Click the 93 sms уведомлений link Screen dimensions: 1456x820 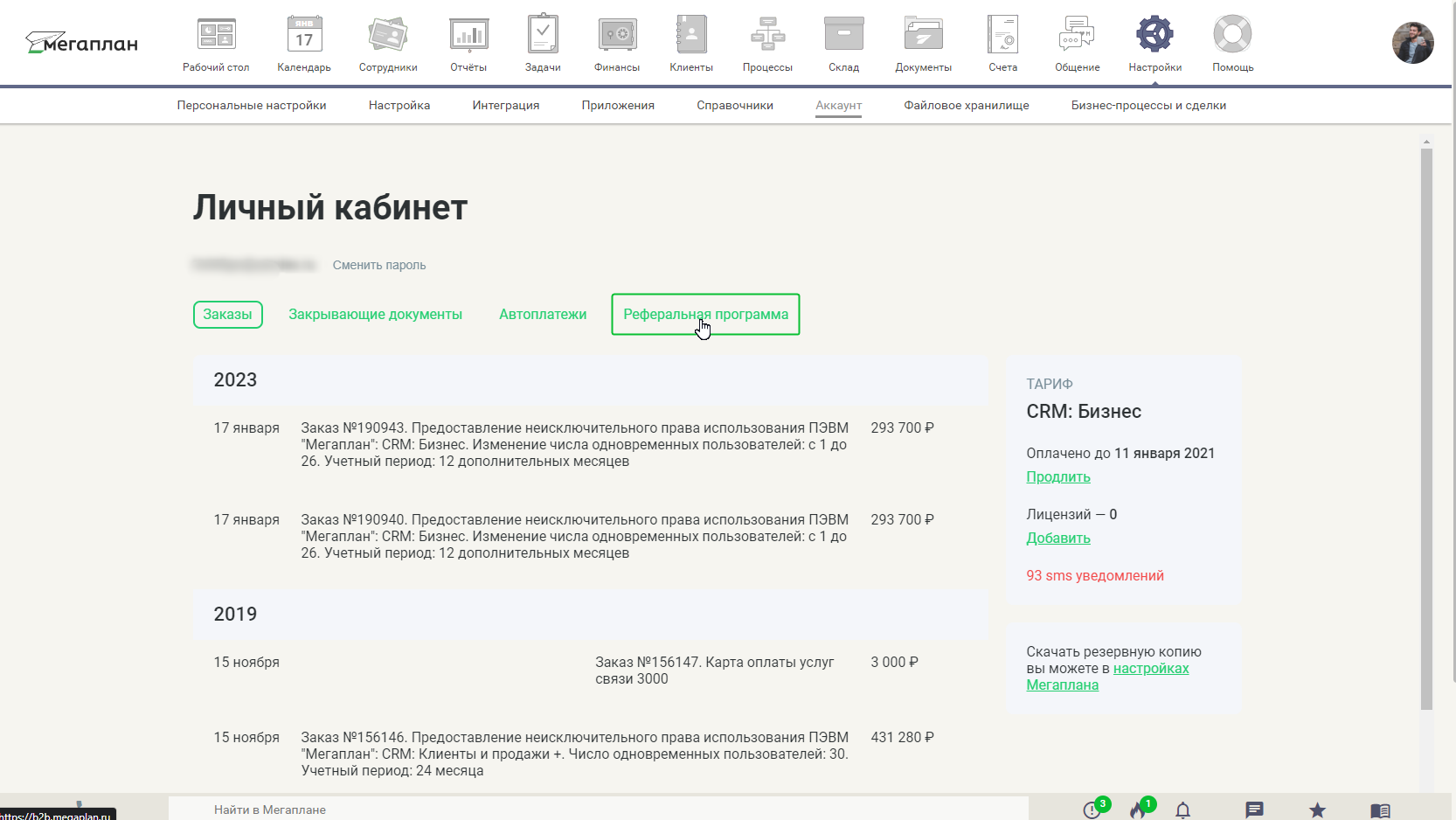pyautogui.click(x=1095, y=575)
